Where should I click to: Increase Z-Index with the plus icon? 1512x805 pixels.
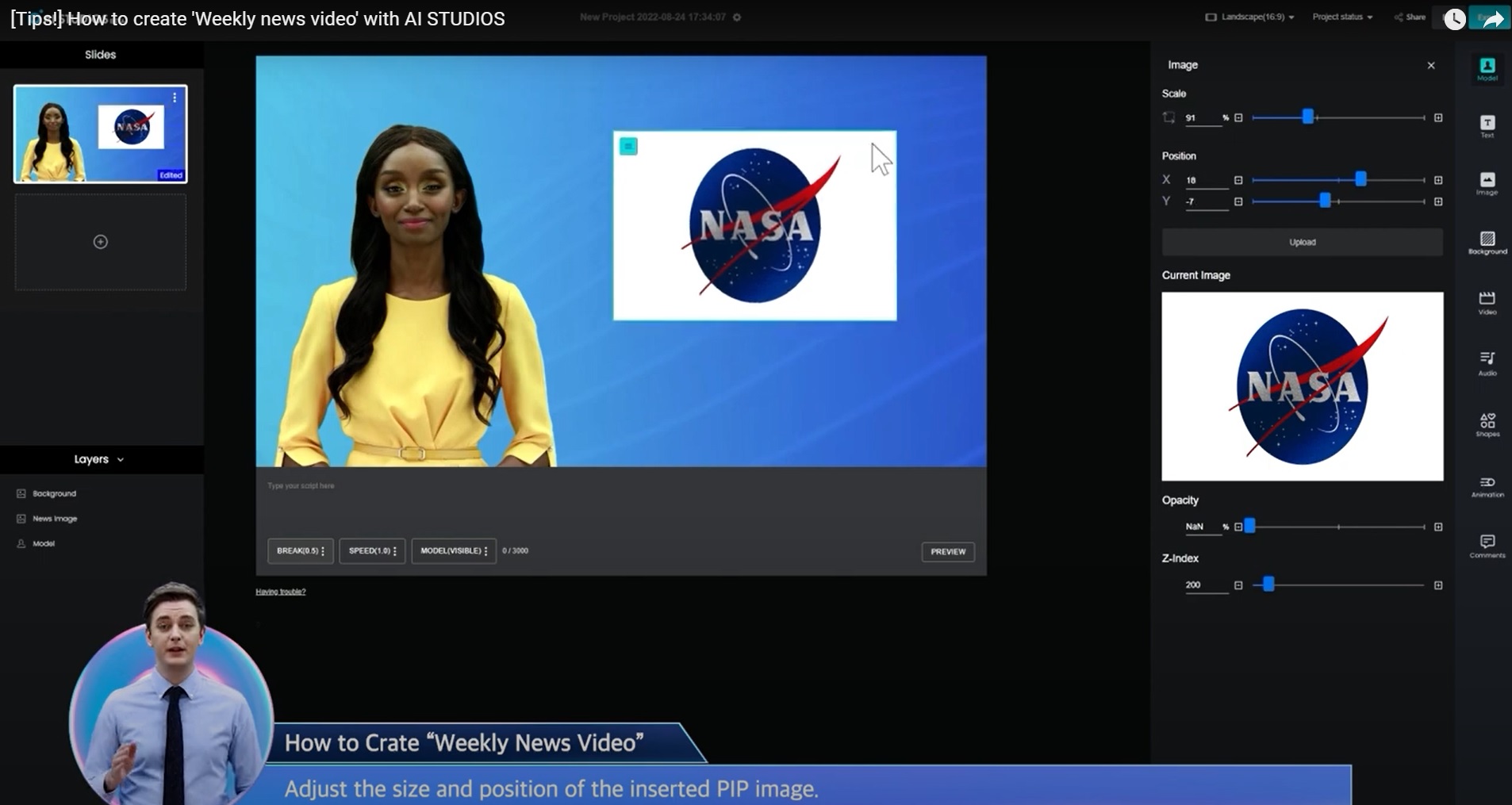(1438, 585)
